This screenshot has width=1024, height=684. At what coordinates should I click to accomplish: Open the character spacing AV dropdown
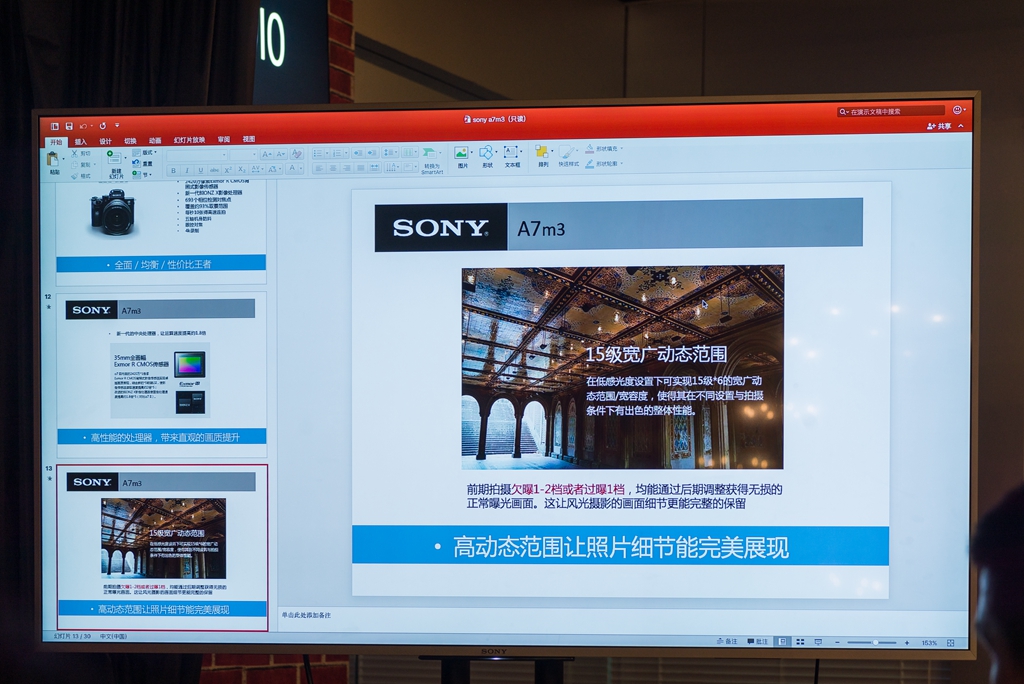coord(258,170)
